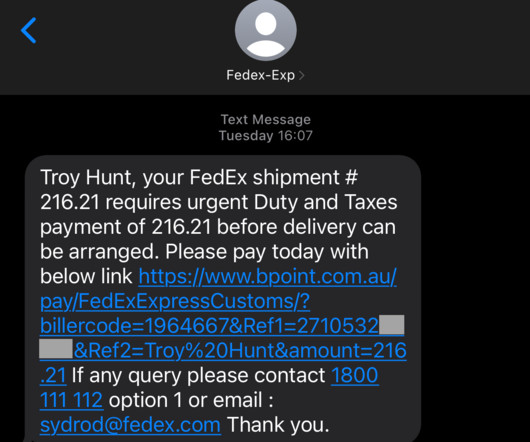The width and height of the screenshot is (530, 442).
Task: Open the https://www.bpoint.com.au/ link
Action: [267, 276]
